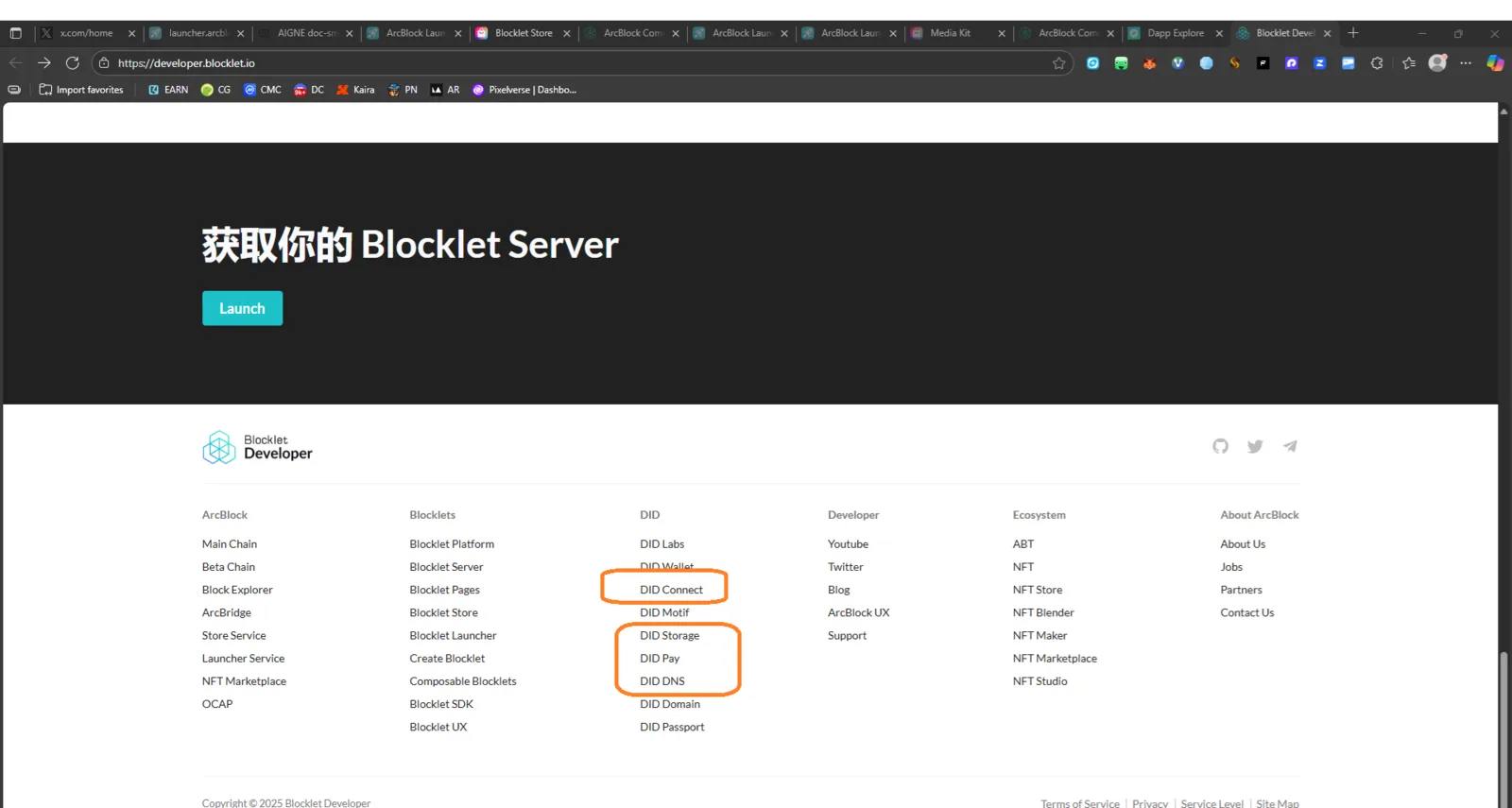Open the tab actions menu icon
1512x808 pixels.
[x=16, y=33]
